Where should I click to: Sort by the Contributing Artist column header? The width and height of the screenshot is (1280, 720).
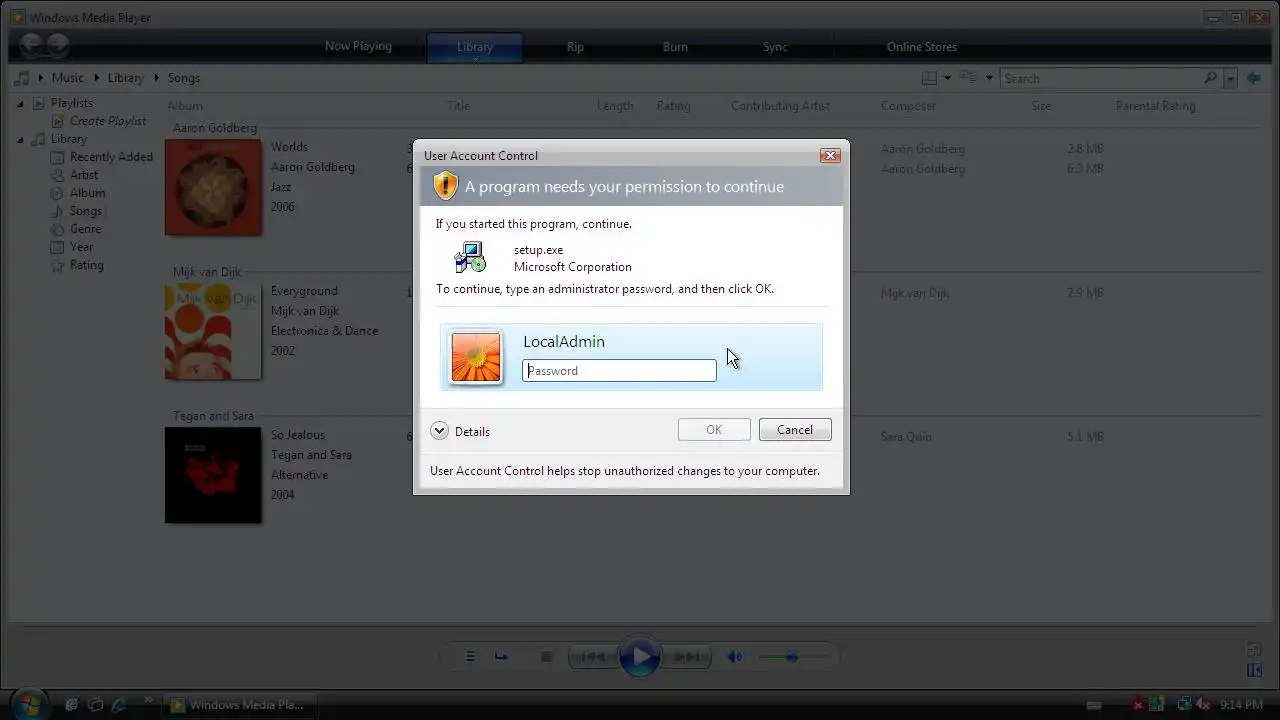click(780, 106)
